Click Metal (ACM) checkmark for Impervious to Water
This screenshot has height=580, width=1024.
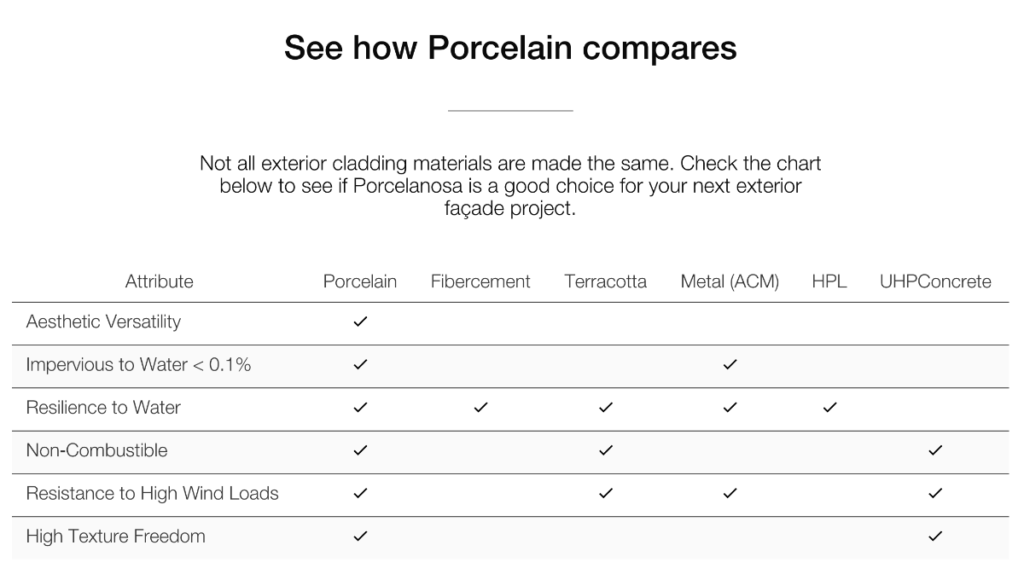[729, 364]
